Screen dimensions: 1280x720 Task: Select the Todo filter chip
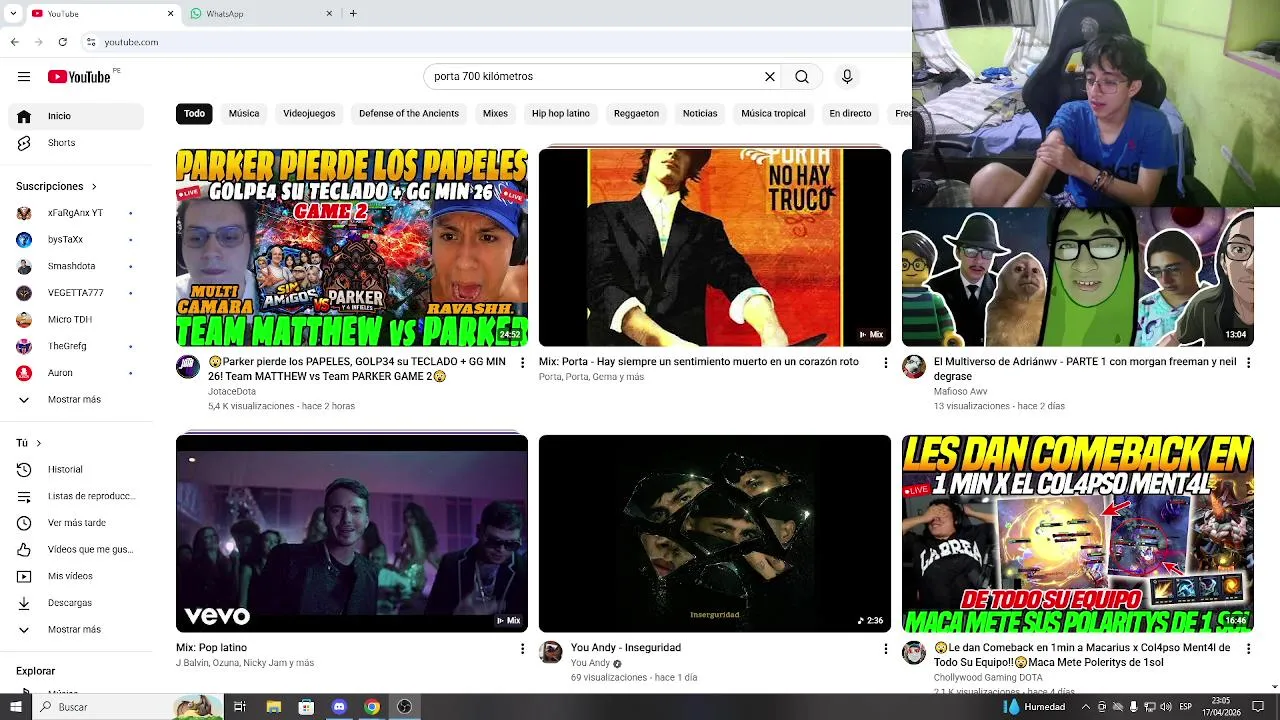194,114
